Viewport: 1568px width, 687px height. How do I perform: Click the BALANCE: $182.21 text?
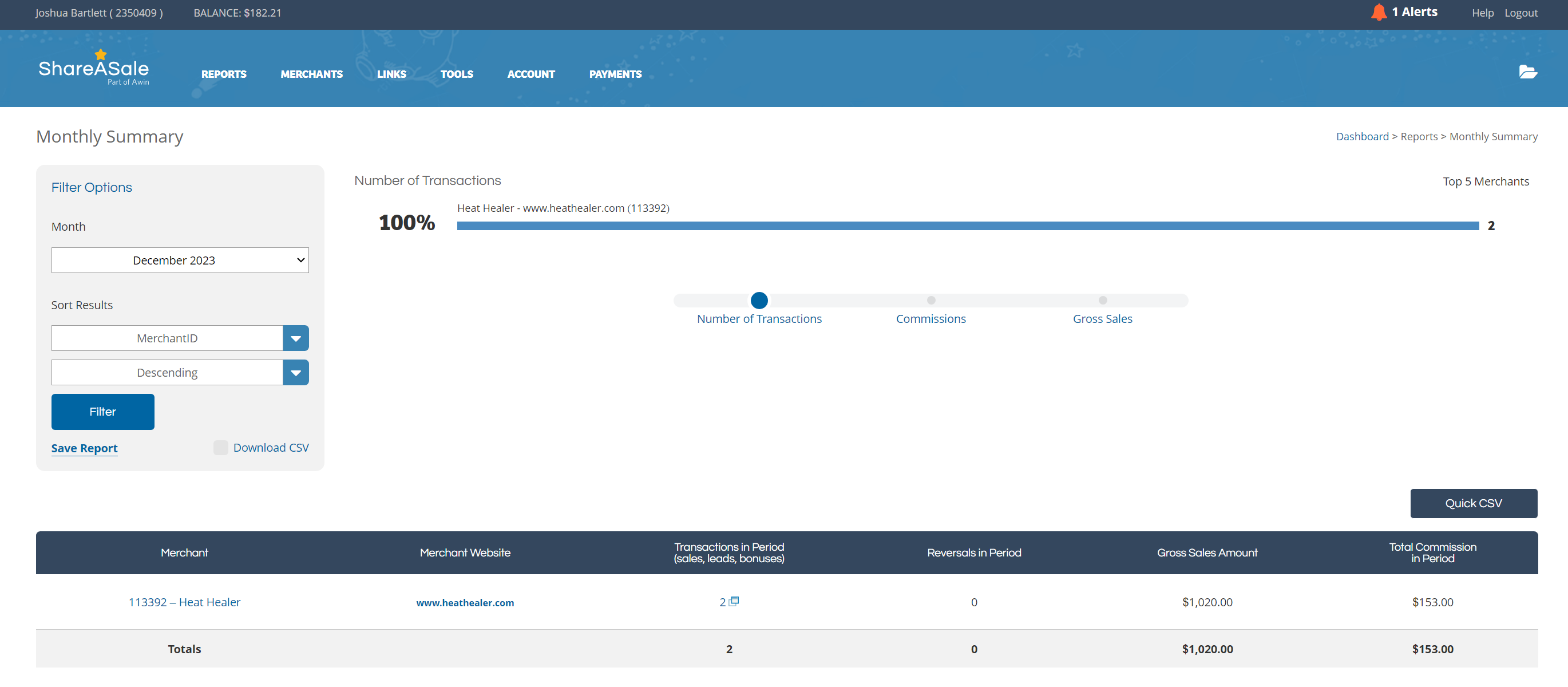point(237,13)
